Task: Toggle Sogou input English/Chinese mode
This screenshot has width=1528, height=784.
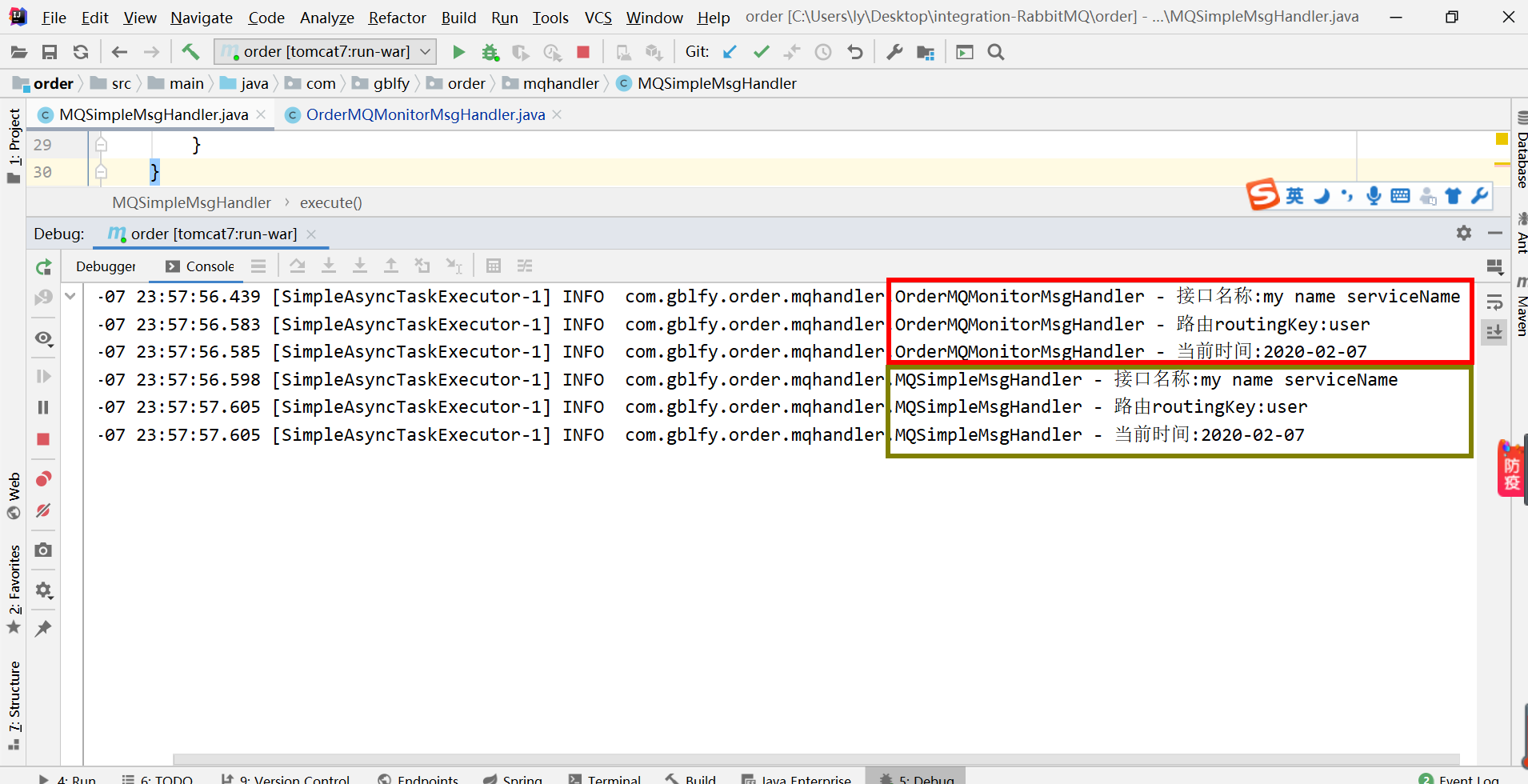Action: (x=1294, y=195)
